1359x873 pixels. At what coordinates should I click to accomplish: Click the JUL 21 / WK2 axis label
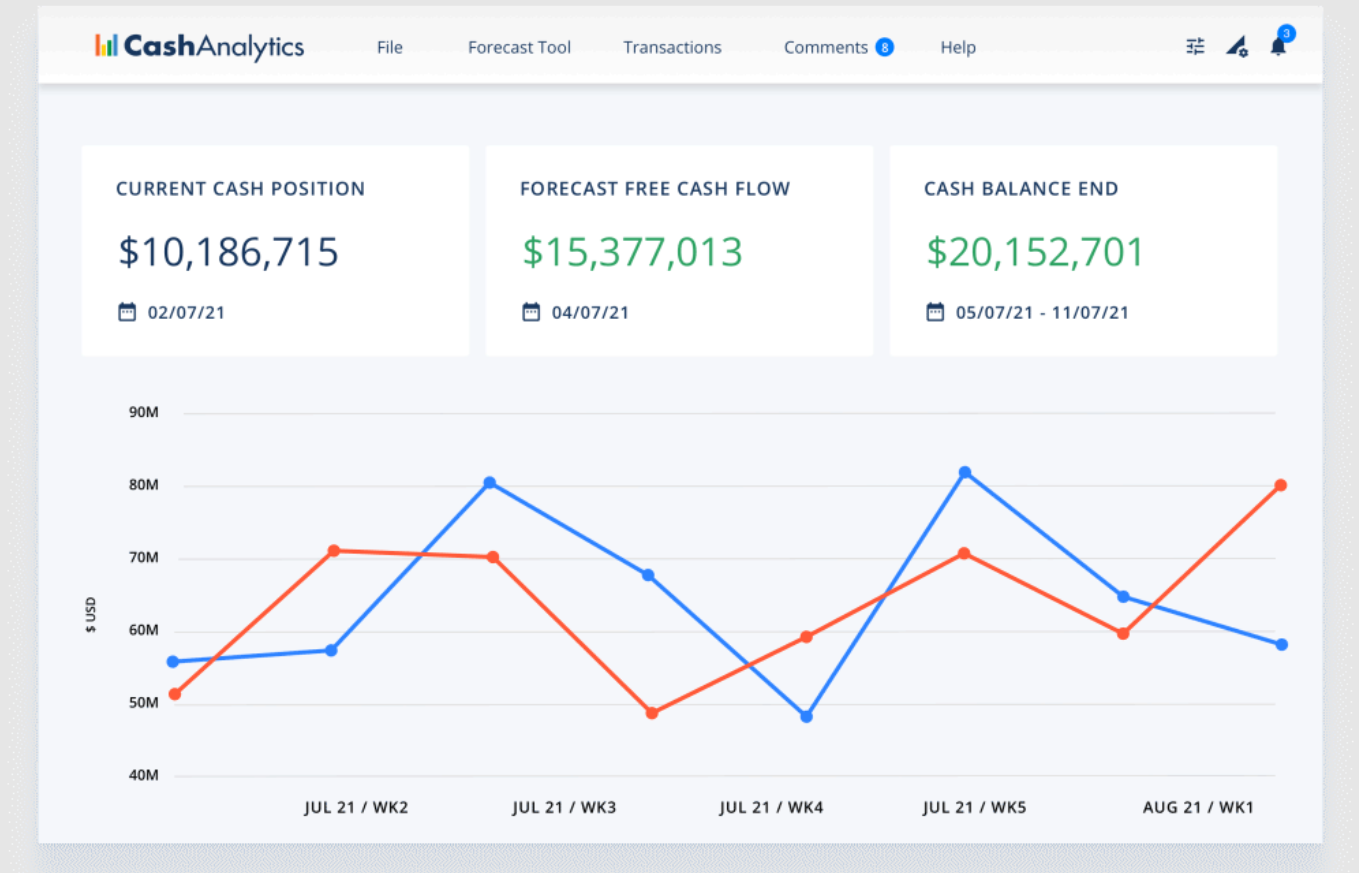[356, 807]
